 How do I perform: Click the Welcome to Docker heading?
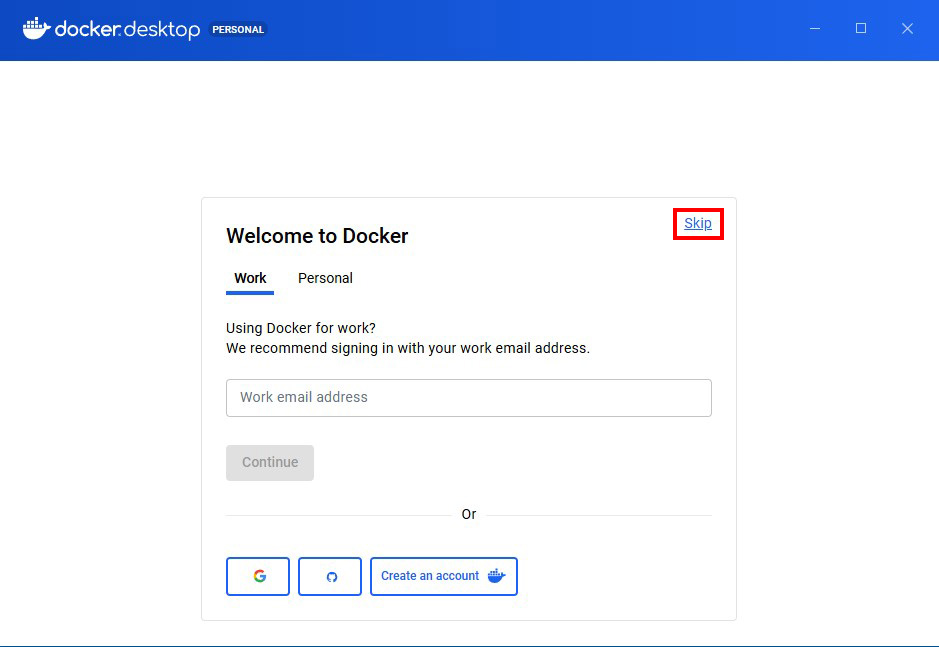317,236
